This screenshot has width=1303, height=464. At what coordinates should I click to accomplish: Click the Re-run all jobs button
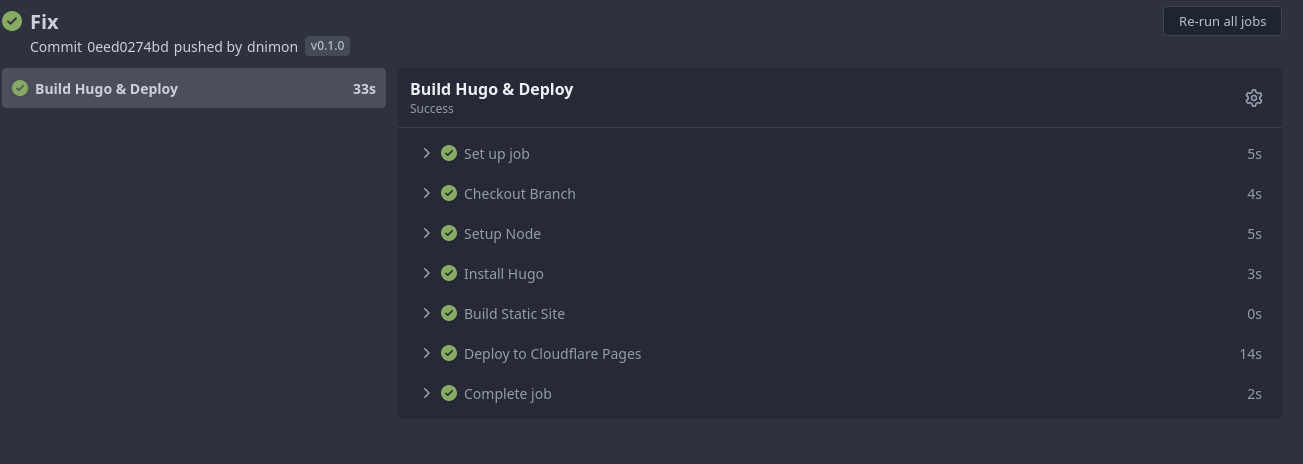(1221, 21)
